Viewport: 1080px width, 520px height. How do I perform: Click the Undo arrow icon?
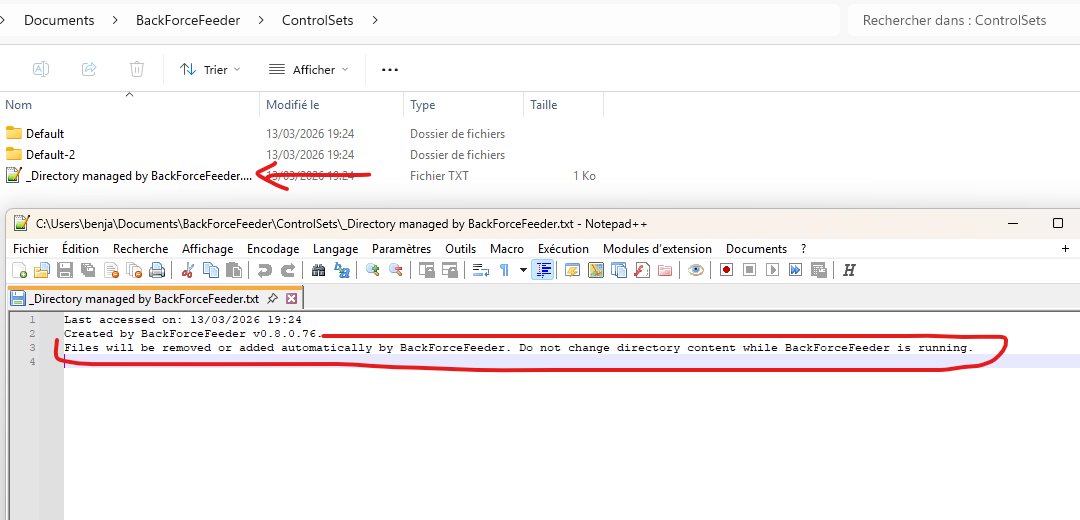(x=265, y=270)
